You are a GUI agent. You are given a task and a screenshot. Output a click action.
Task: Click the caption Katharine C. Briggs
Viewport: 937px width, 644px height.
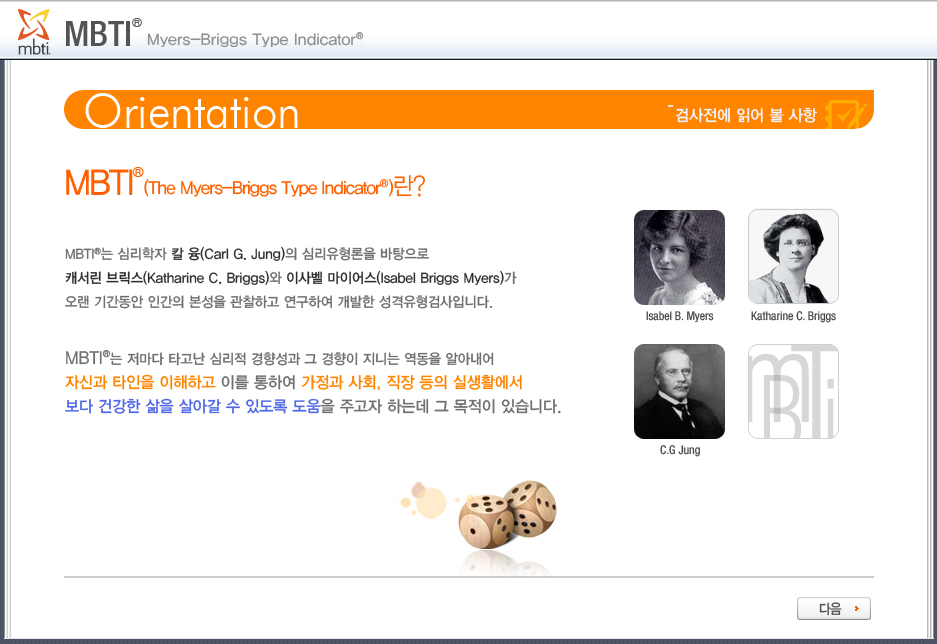click(793, 316)
